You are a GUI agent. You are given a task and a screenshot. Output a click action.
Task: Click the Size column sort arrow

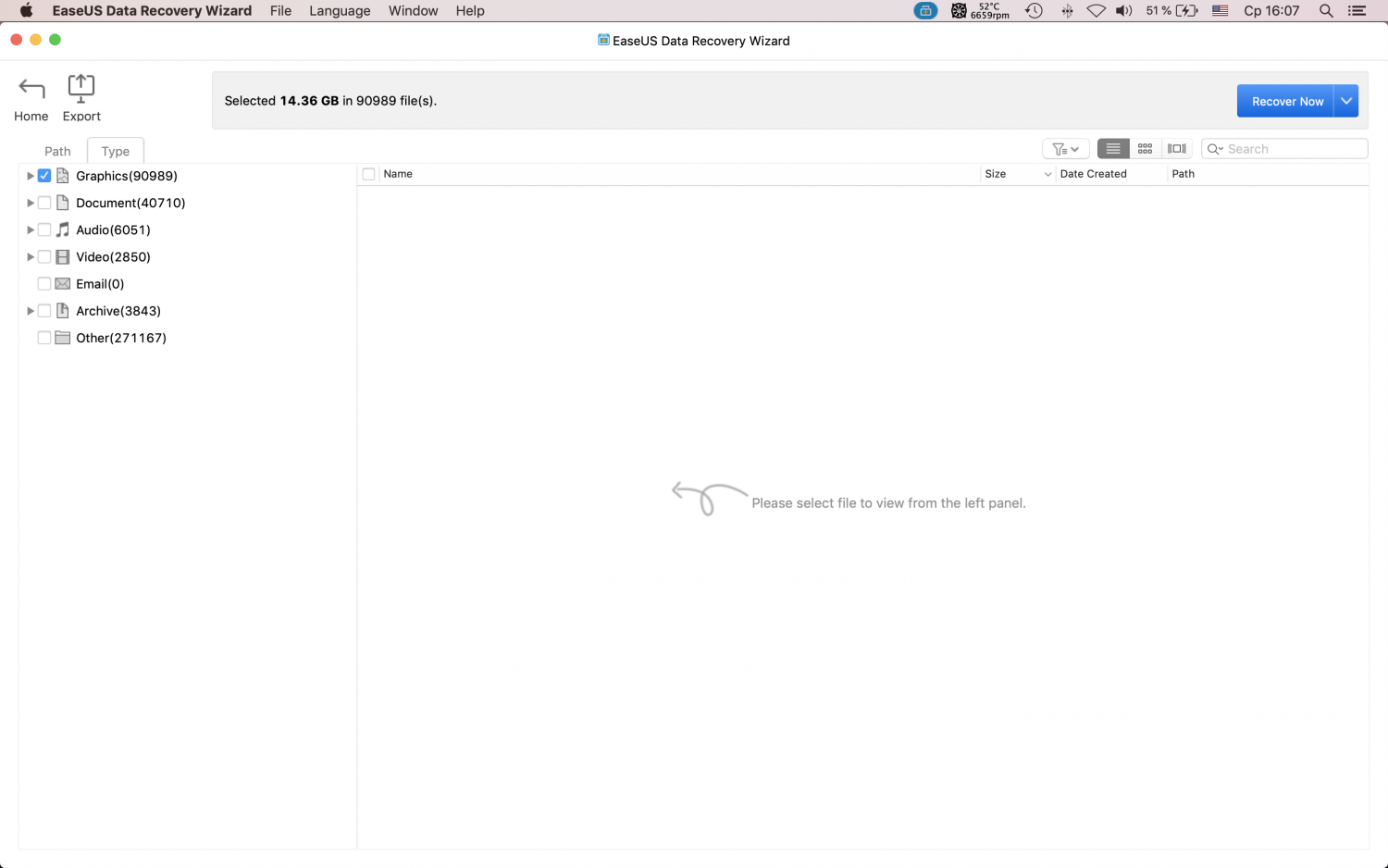1047,174
